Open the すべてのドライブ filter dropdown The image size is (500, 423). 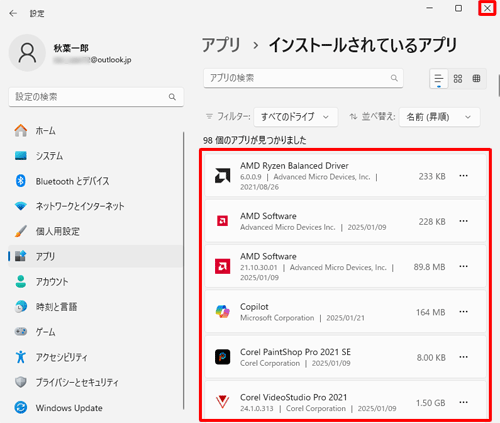pos(296,117)
